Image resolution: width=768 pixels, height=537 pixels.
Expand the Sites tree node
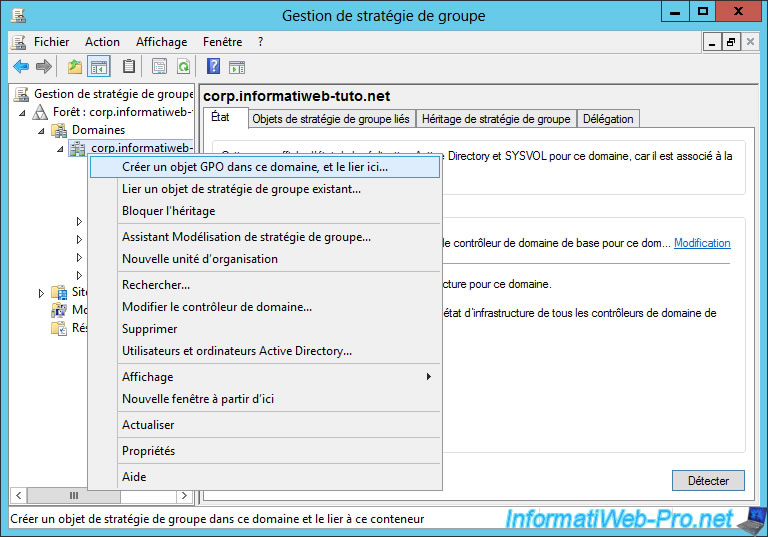pos(41,293)
